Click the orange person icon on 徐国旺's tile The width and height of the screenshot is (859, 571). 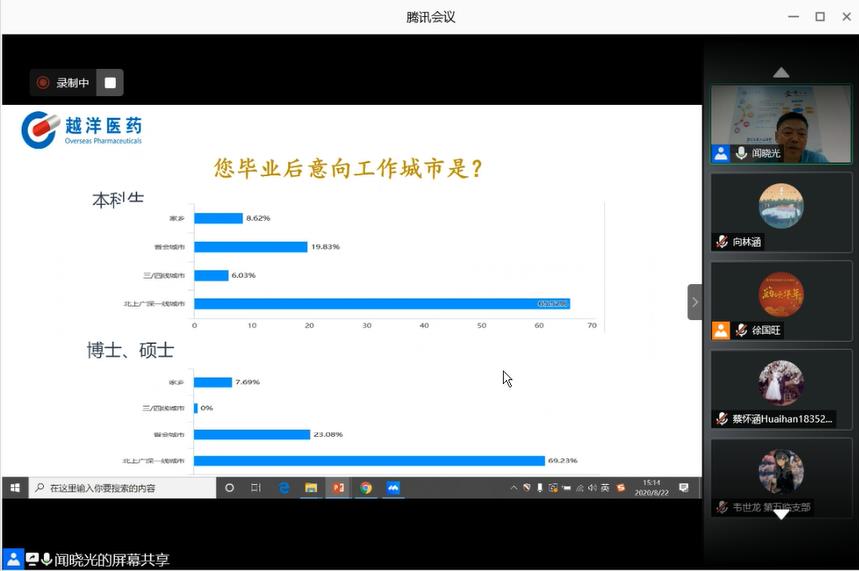(721, 330)
